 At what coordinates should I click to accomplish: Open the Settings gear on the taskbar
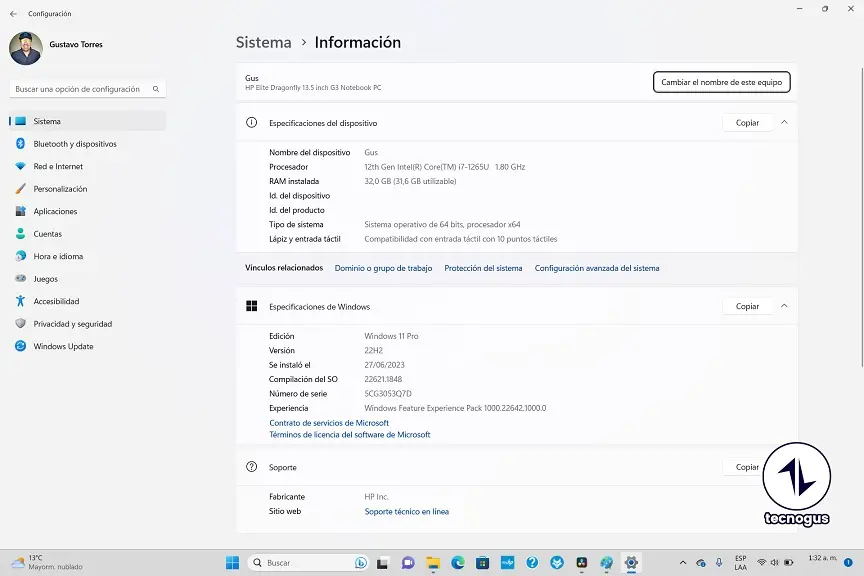[x=631, y=563]
